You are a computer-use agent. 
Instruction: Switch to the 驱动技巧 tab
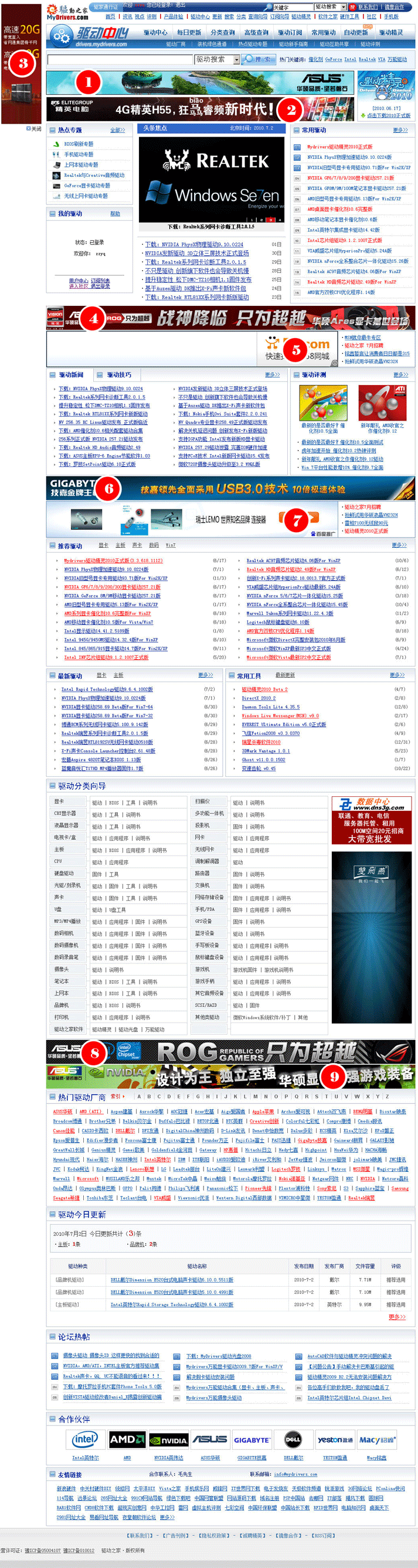pos(118,374)
